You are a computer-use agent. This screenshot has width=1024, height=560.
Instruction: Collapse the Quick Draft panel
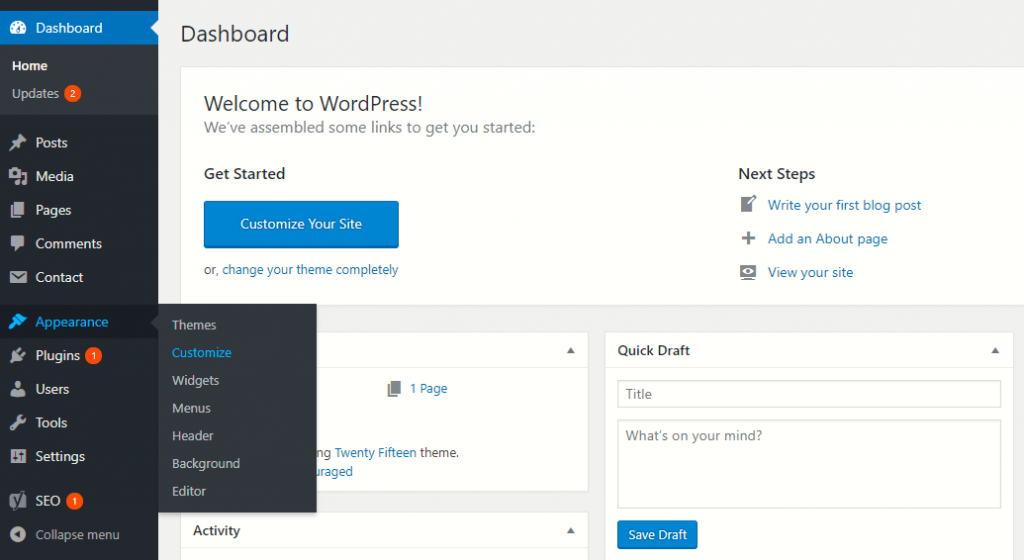point(994,351)
